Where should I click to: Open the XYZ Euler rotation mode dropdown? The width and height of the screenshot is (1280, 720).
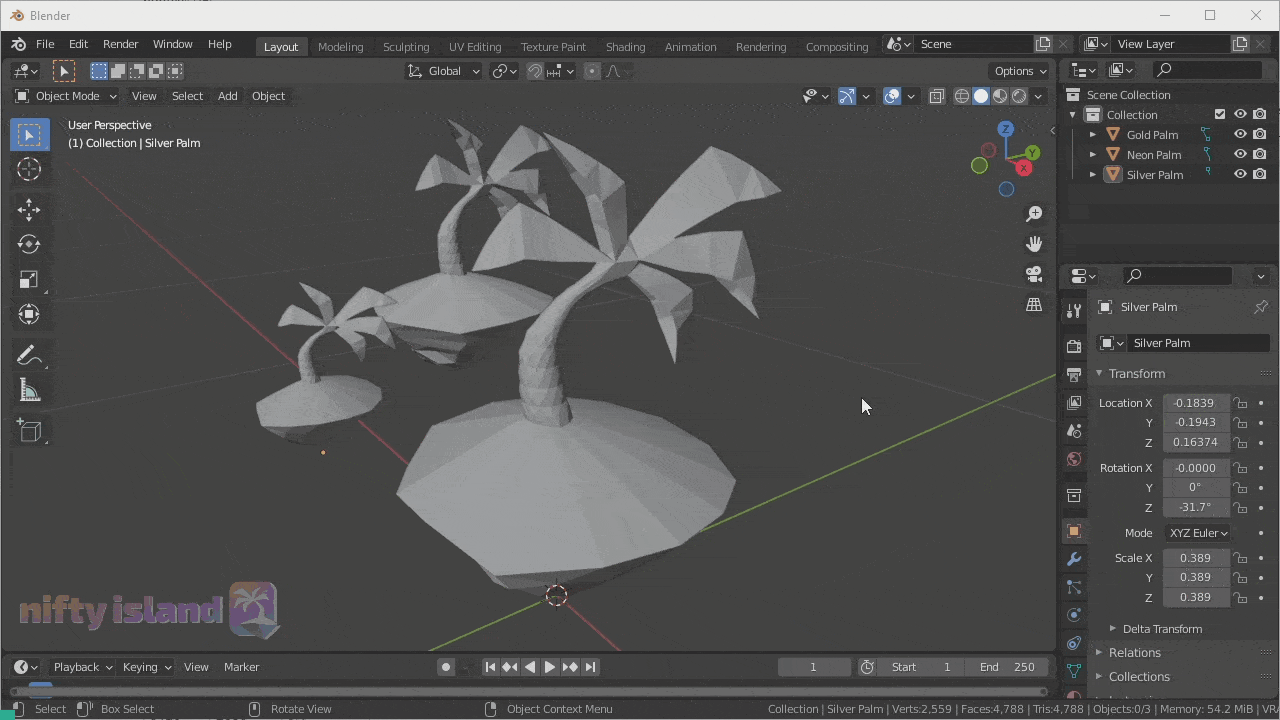[x=1197, y=533]
